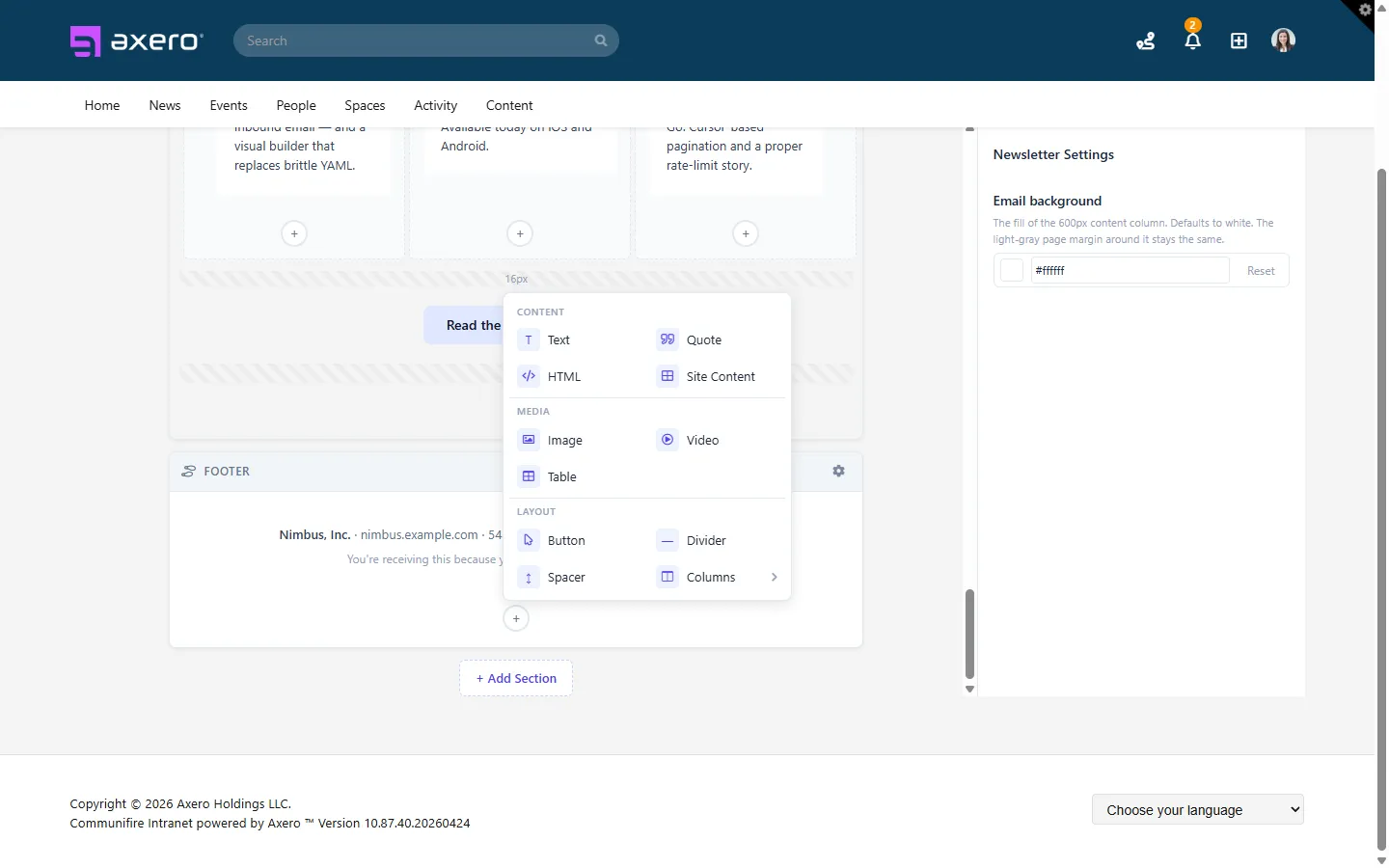The height and width of the screenshot is (868, 1389).
Task: Open the add content plus-box icon
Action: point(1239,41)
